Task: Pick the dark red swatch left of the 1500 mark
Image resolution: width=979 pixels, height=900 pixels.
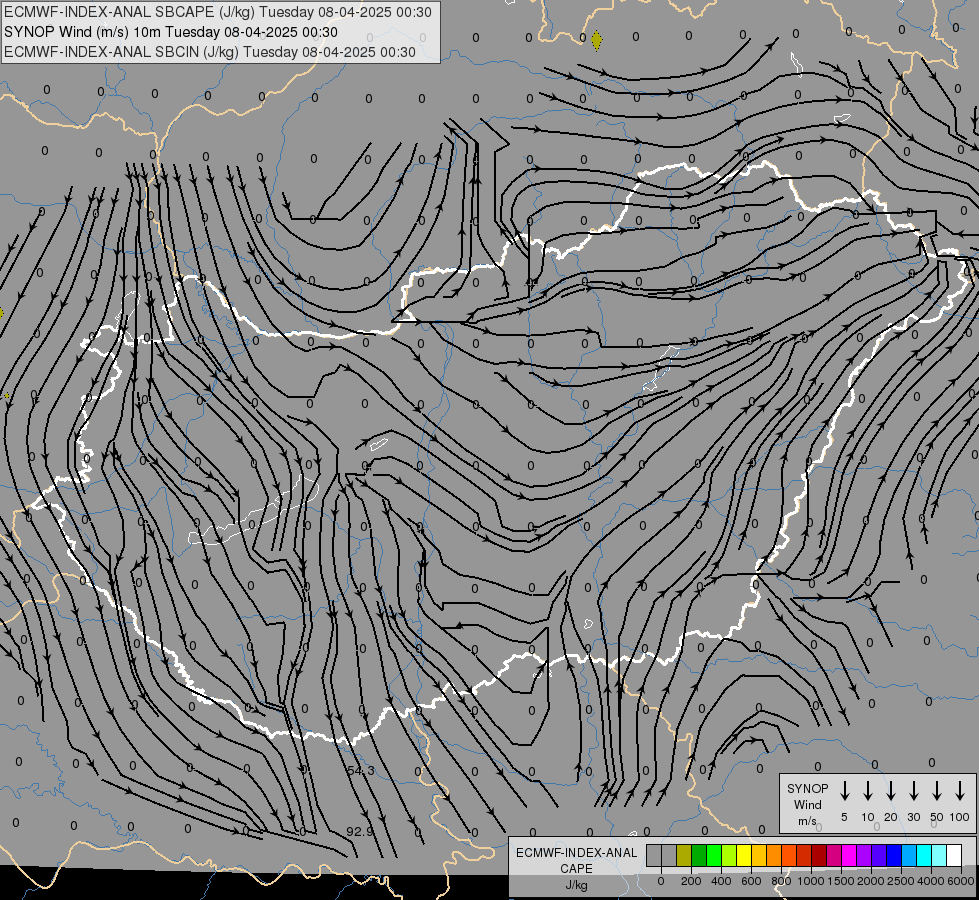Action: pos(819,855)
